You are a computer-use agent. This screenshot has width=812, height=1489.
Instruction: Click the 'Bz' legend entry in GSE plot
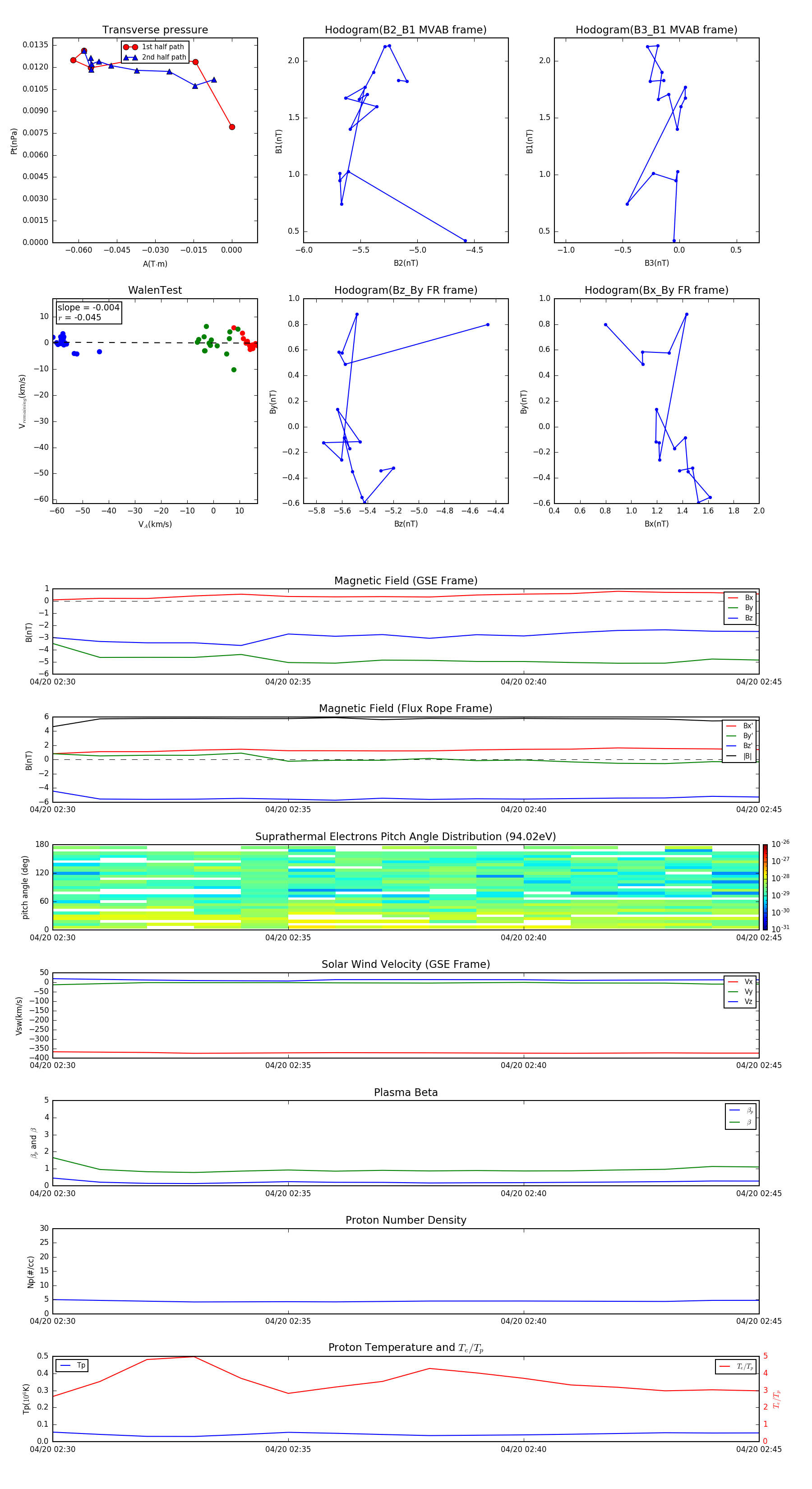tap(740, 618)
